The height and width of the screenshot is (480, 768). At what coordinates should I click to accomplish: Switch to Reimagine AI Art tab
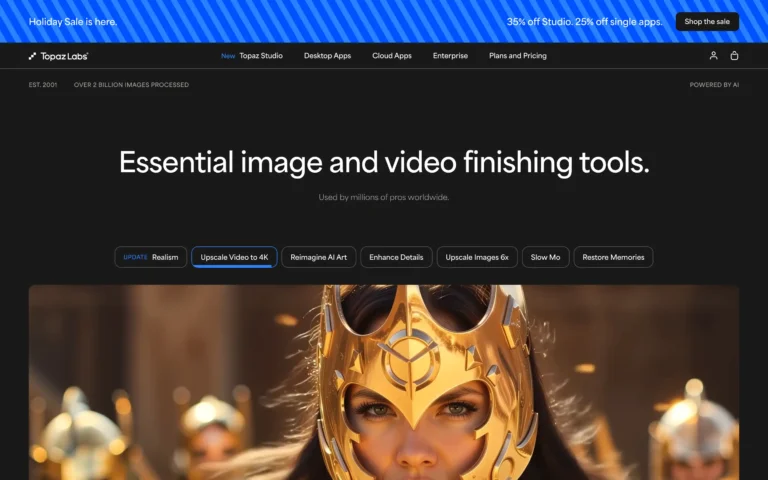point(318,257)
